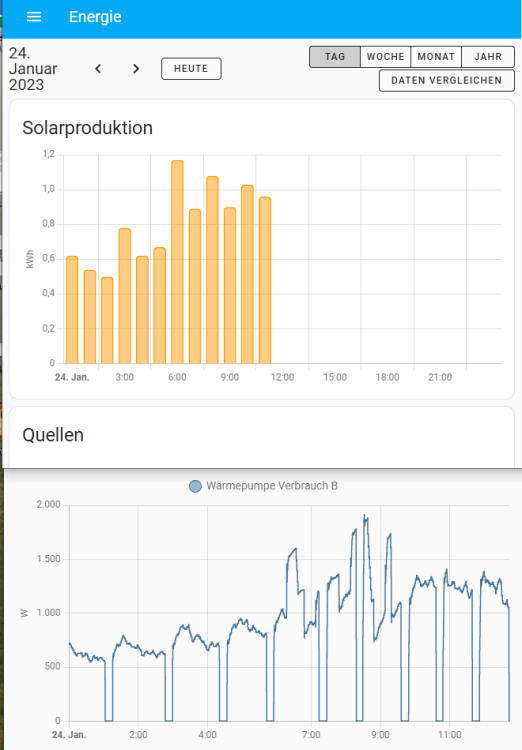The image size is (522, 750).
Task: Switch to the WOCHE period view
Action: [x=386, y=57]
